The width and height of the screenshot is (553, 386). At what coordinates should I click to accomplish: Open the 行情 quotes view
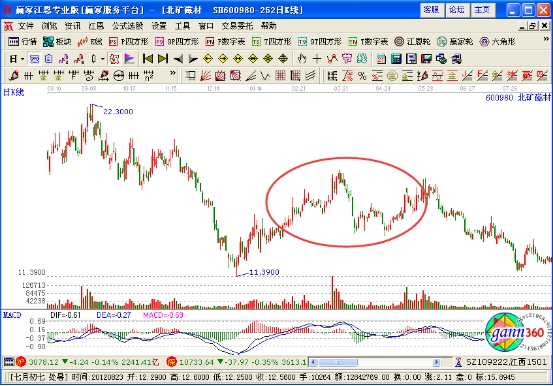coord(23,42)
